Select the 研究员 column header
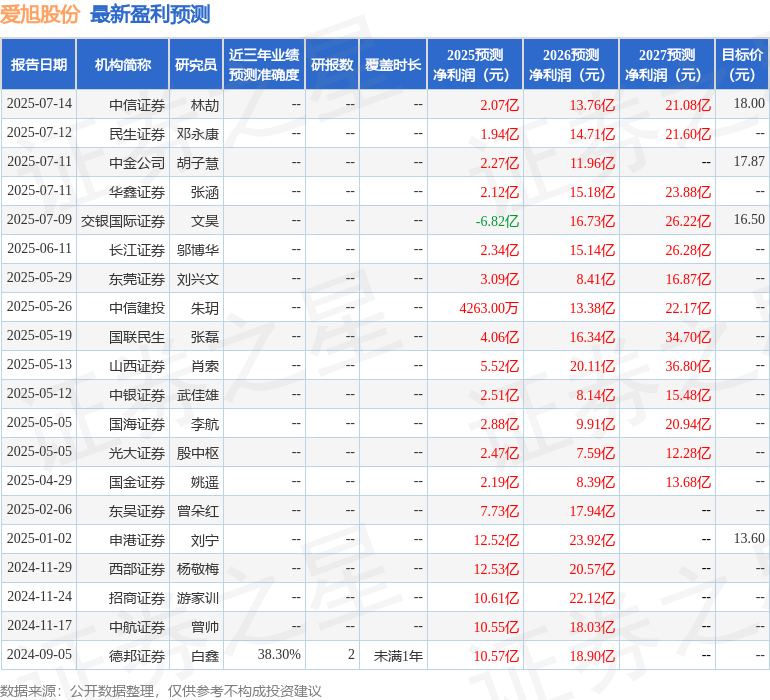Screen dimensions: 770x700 coord(195,65)
